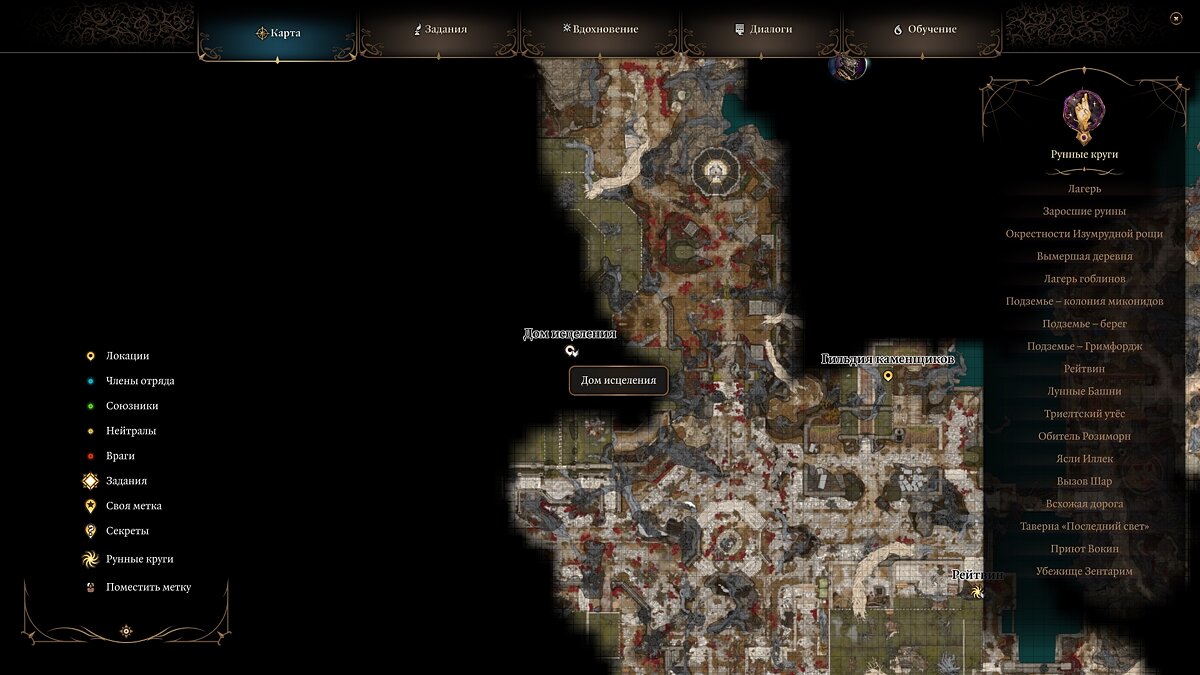1200x675 pixels.
Task: Close the map screen with the X
Action: point(1175,19)
